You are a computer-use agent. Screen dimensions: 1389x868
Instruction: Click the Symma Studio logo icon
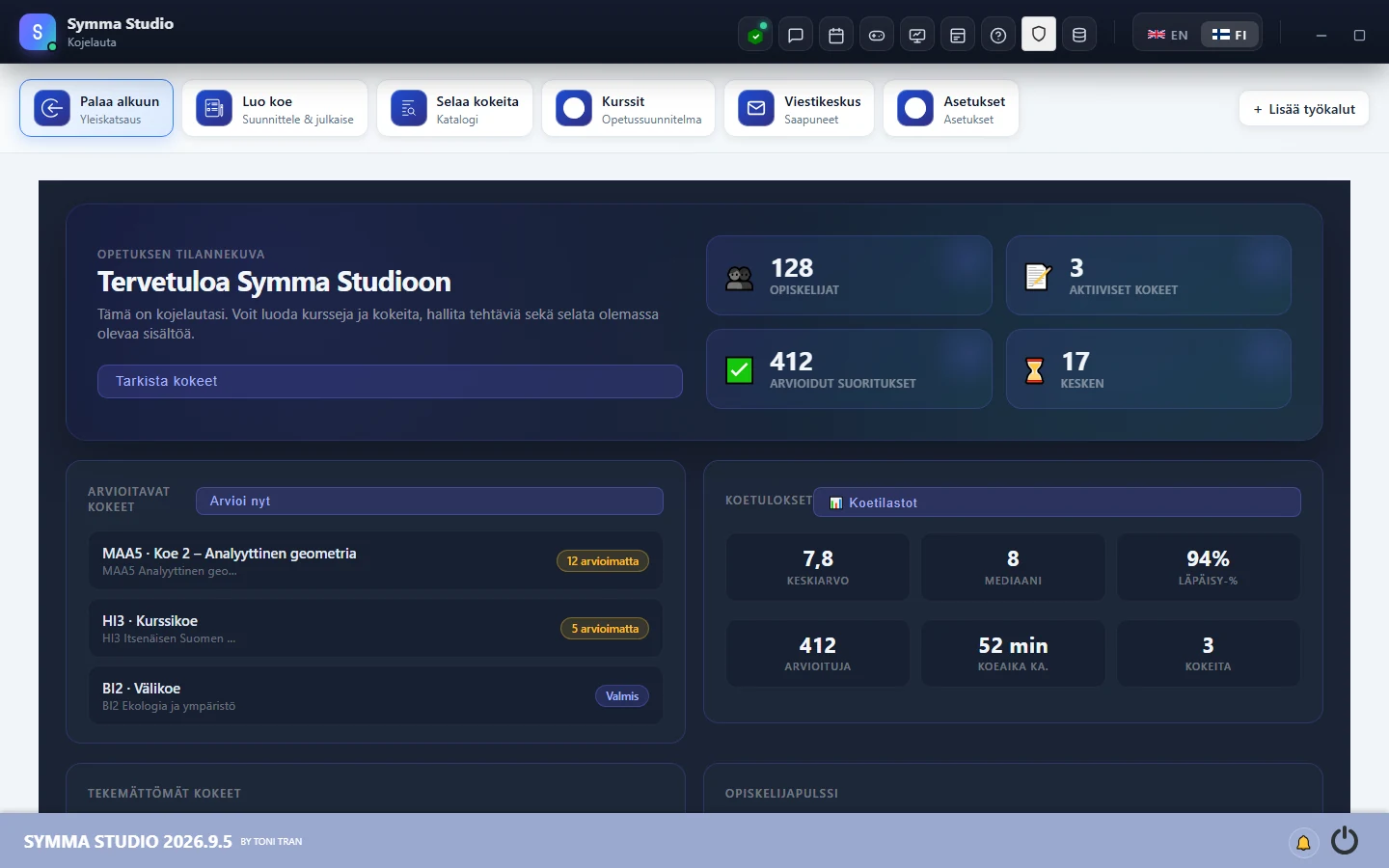[38, 32]
